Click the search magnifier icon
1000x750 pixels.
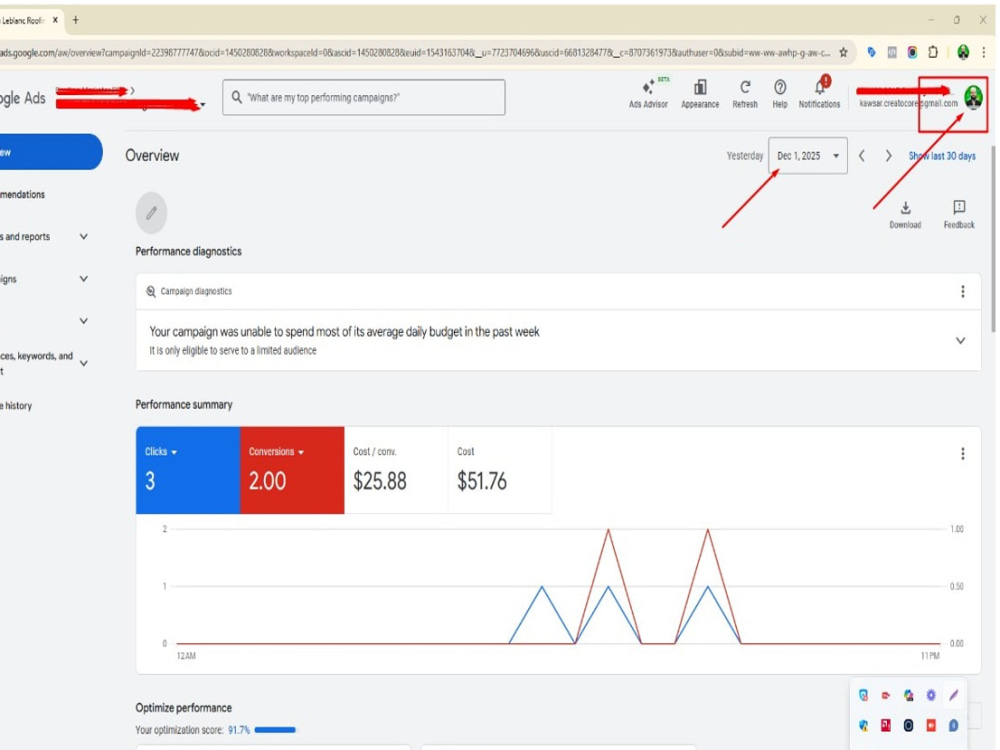[x=237, y=97]
